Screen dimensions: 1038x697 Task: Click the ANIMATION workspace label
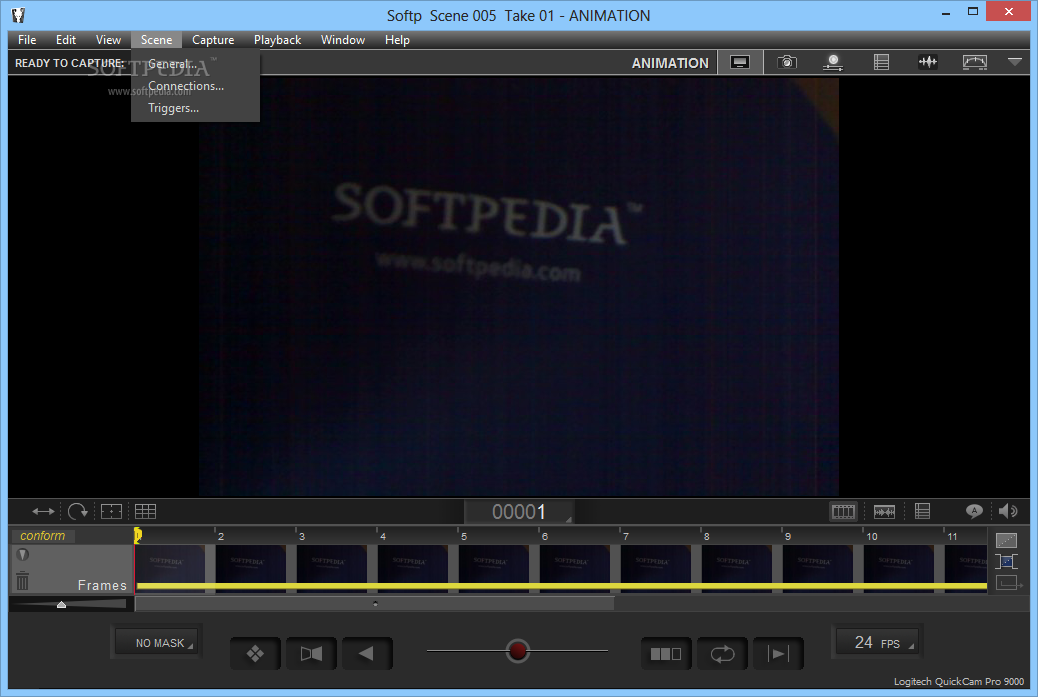(x=670, y=63)
